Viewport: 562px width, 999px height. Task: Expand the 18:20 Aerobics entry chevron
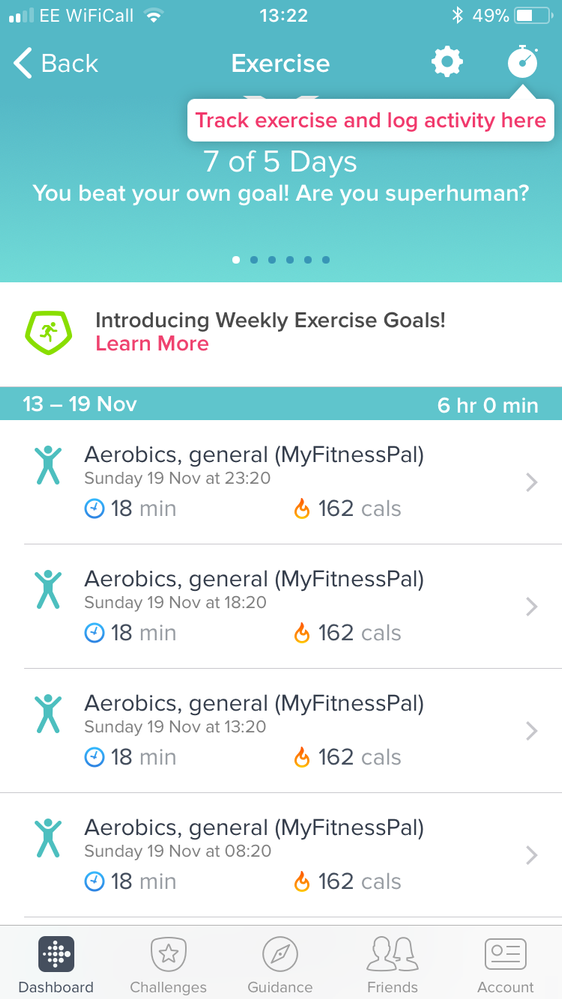click(x=532, y=607)
